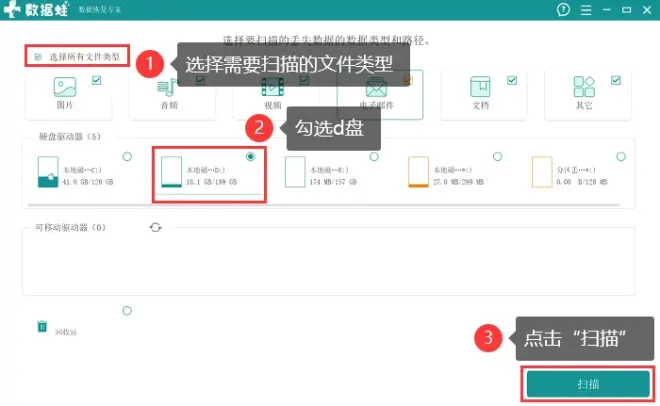Click the 视频 label
This screenshot has height=406, width=660.
273,105
